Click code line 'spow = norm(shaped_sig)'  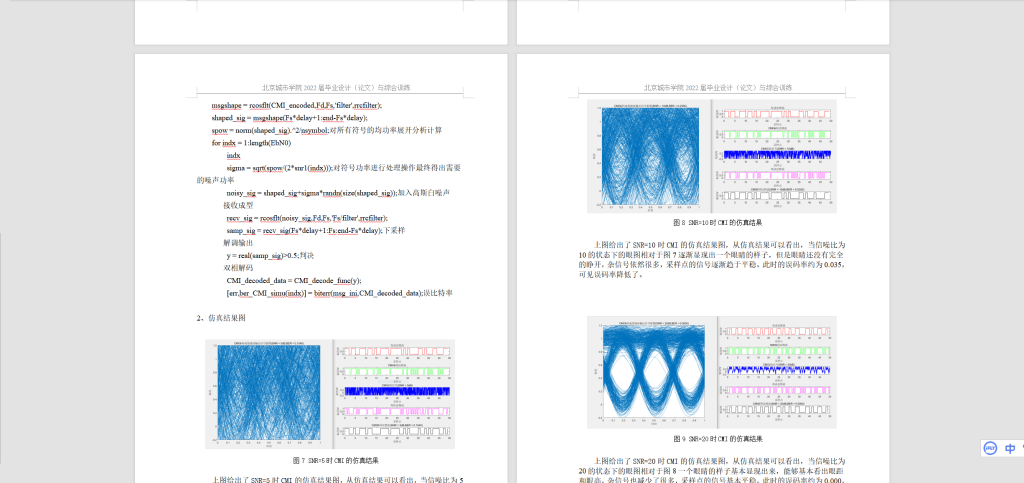327,131
